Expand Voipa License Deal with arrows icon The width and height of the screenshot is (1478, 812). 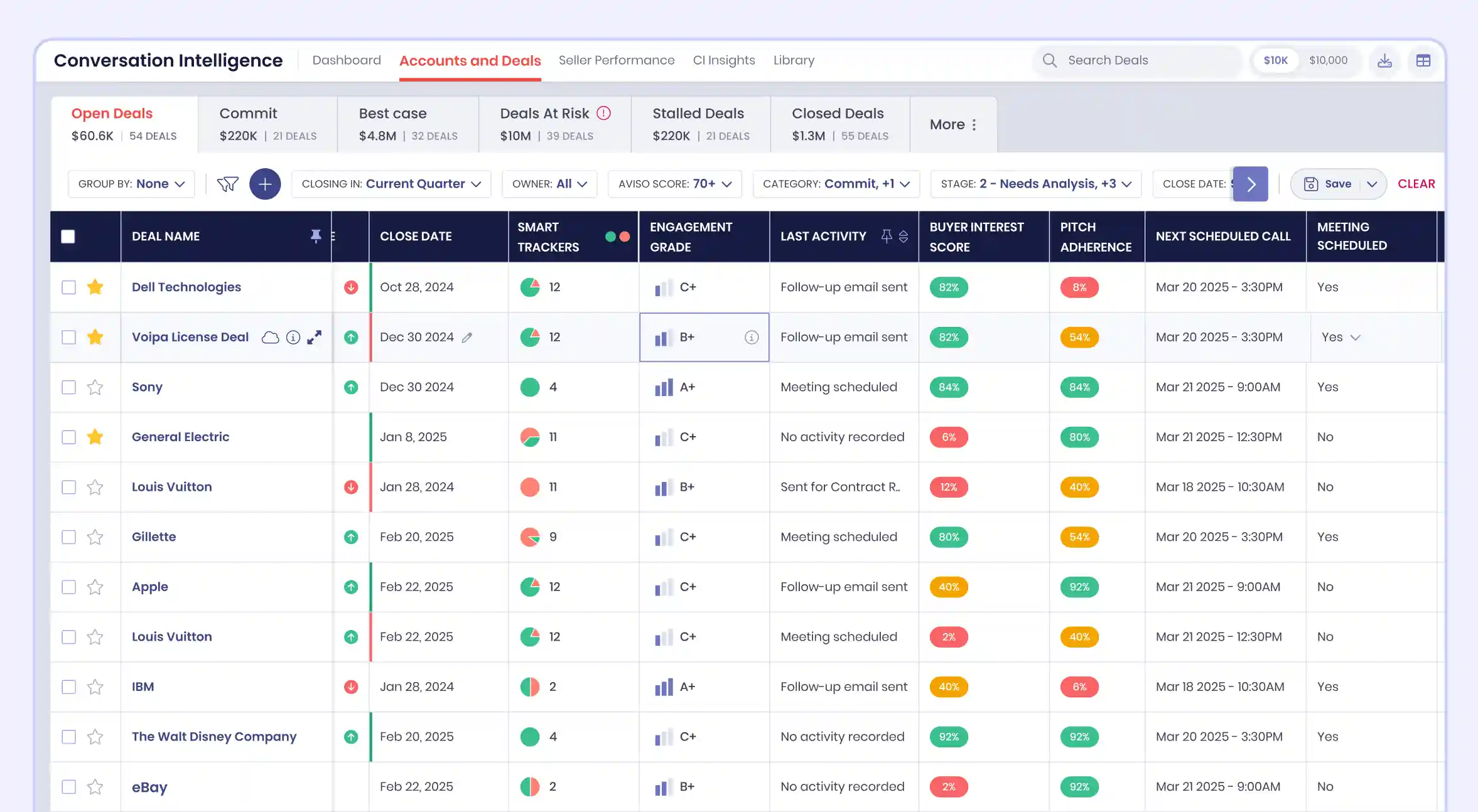coord(314,337)
